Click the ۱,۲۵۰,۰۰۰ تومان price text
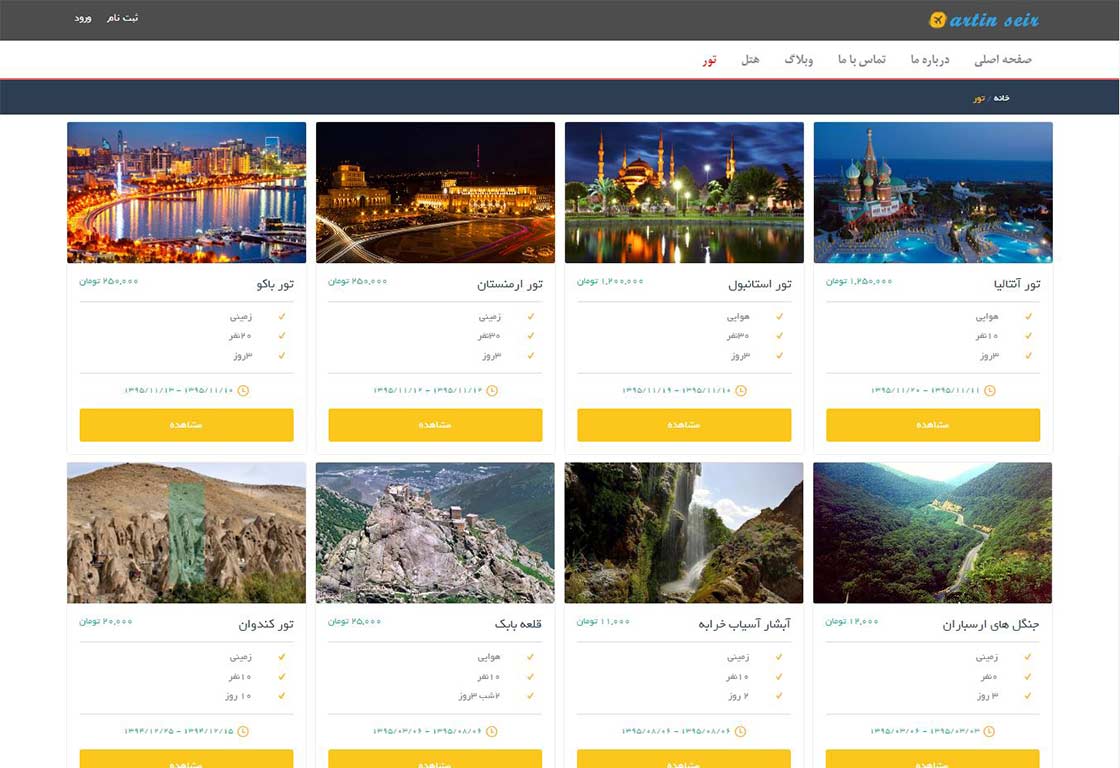This screenshot has width=1120, height=768. (x=859, y=281)
